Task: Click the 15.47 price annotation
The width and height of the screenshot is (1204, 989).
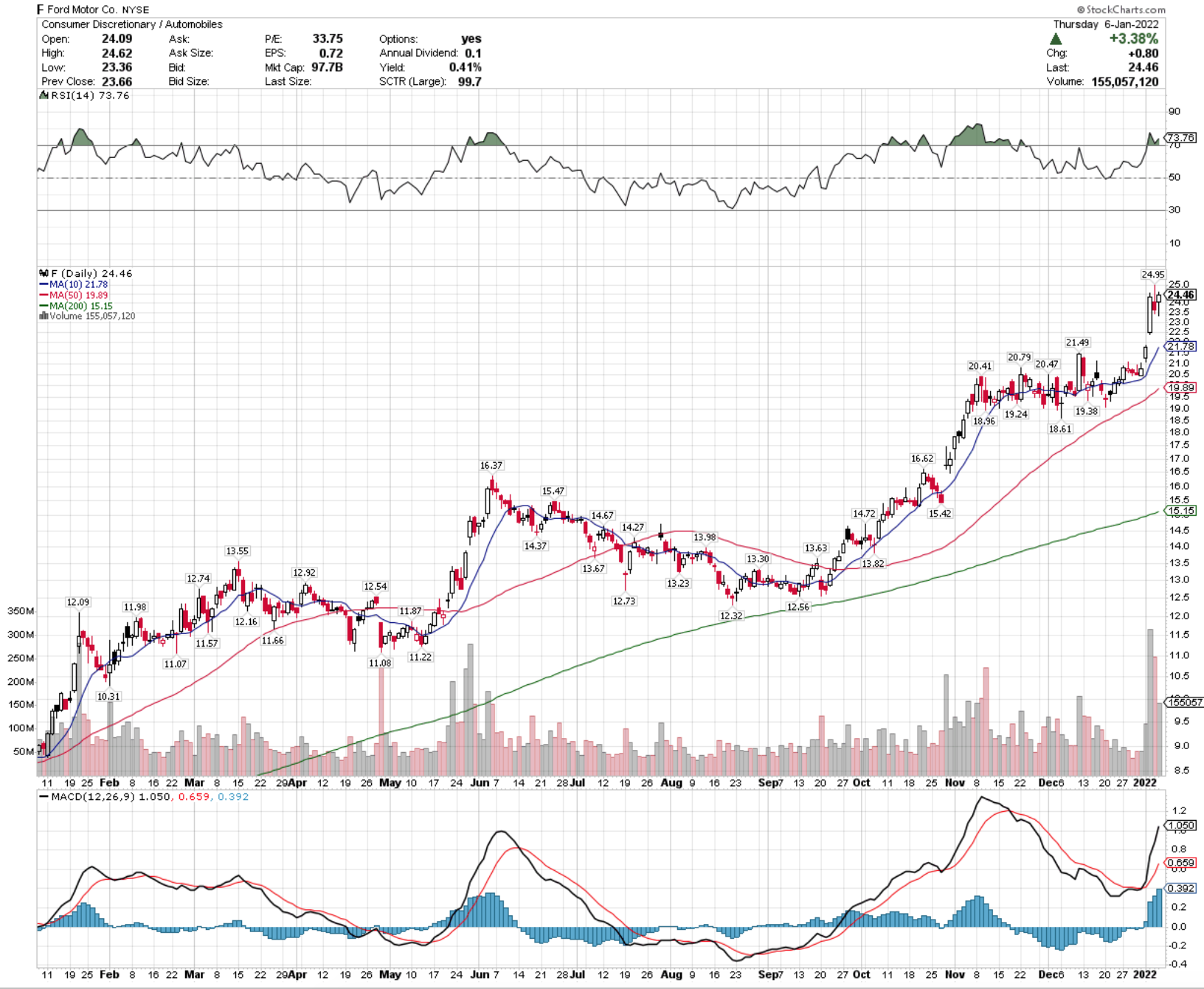Action: click(x=553, y=492)
